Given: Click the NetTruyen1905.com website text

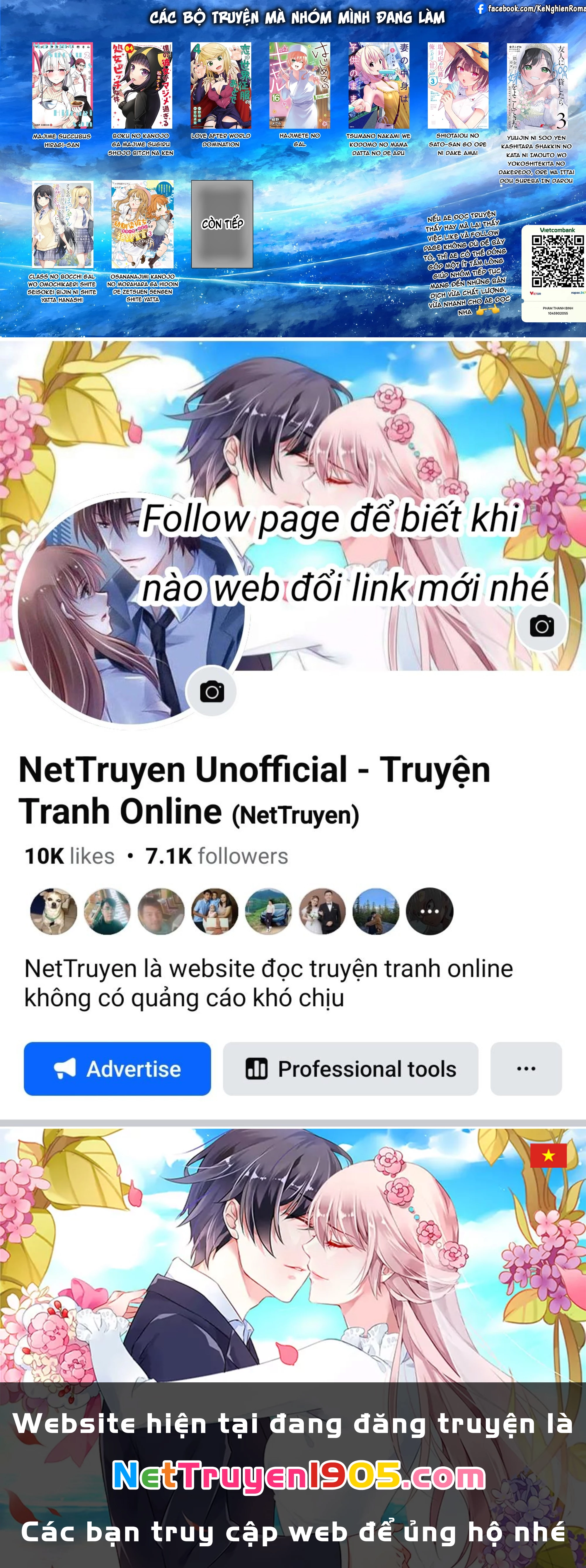Looking at the screenshot, I should pyautogui.click(x=299, y=1475).
